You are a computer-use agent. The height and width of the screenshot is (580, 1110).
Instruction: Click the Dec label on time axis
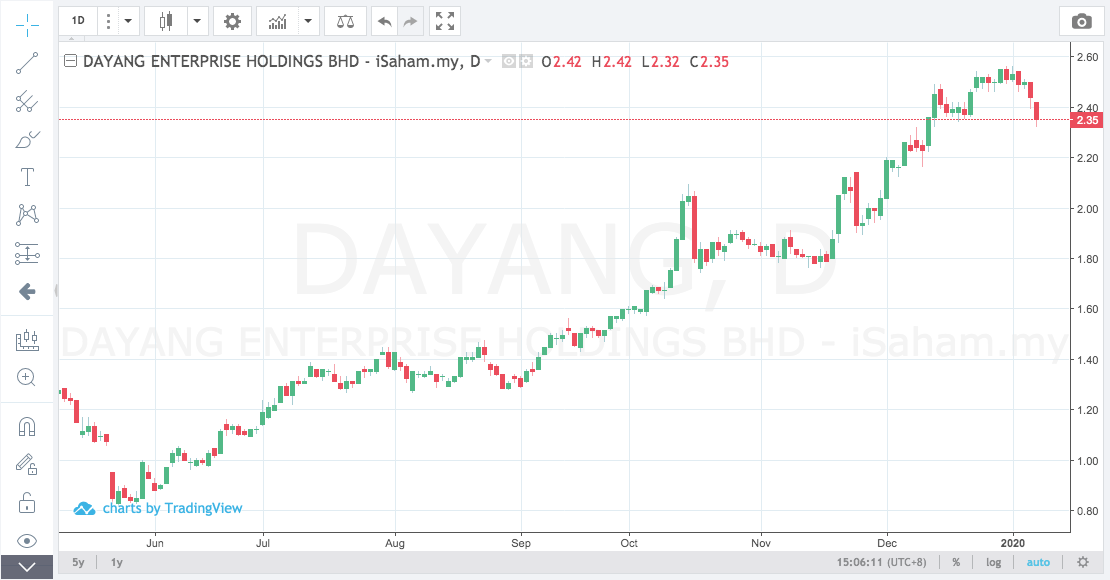click(x=887, y=543)
